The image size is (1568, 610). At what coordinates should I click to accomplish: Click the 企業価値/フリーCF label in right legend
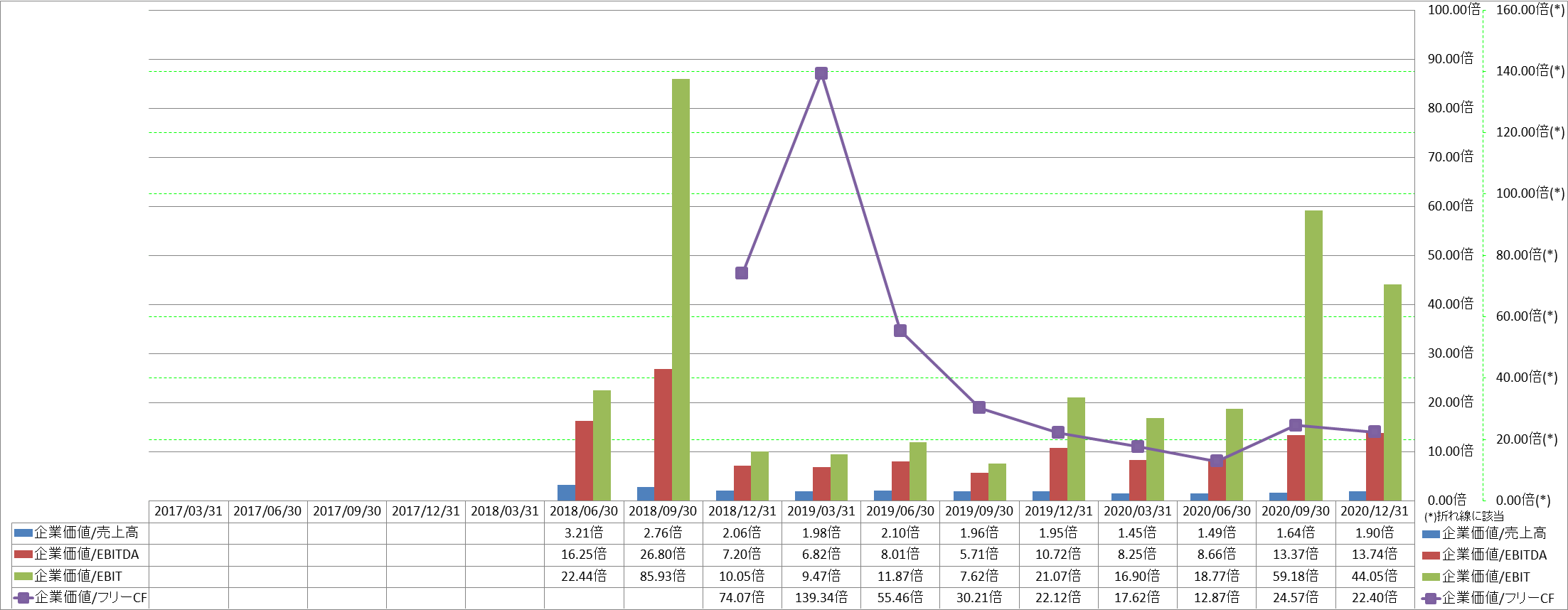(1499, 599)
